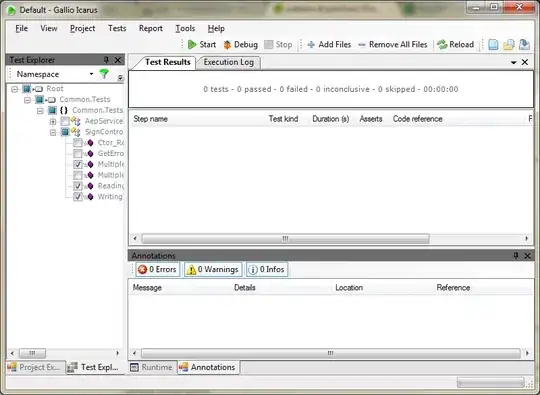Screen dimensions: 540x395
Task: Switch to the Project Explorer tab
Action: 35,367
